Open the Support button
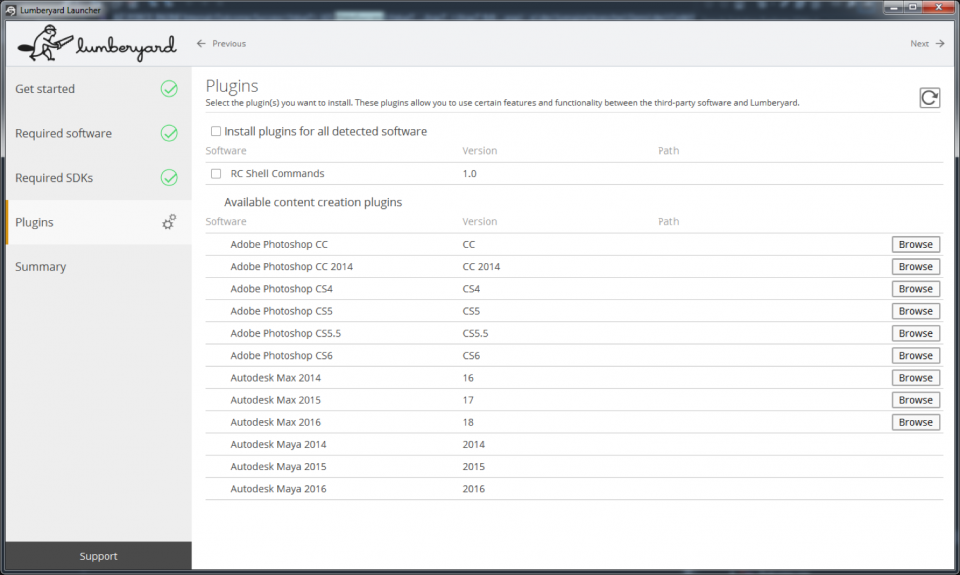The width and height of the screenshot is (960, 575). click(x=99, y=556)
